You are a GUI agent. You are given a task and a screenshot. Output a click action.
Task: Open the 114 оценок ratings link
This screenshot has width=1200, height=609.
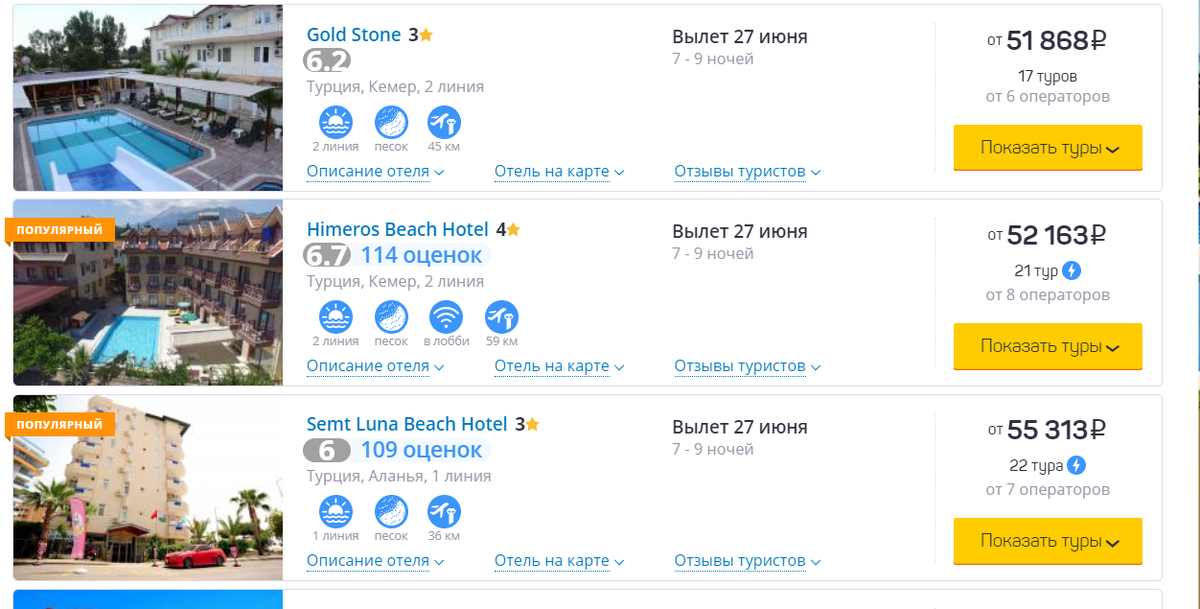[421, 255]
